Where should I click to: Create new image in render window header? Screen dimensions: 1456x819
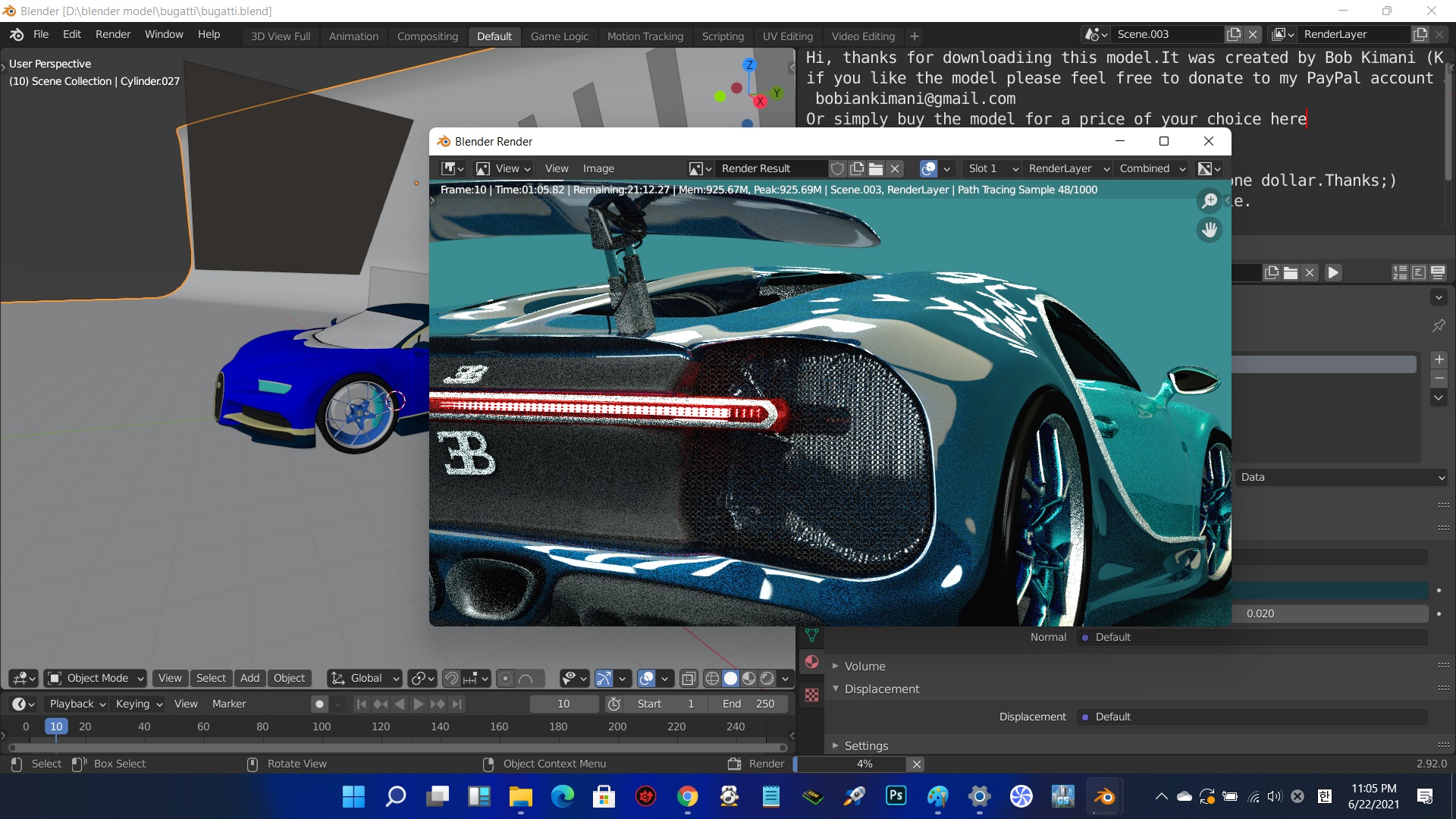pyautogui.click(x=857, y=168)
